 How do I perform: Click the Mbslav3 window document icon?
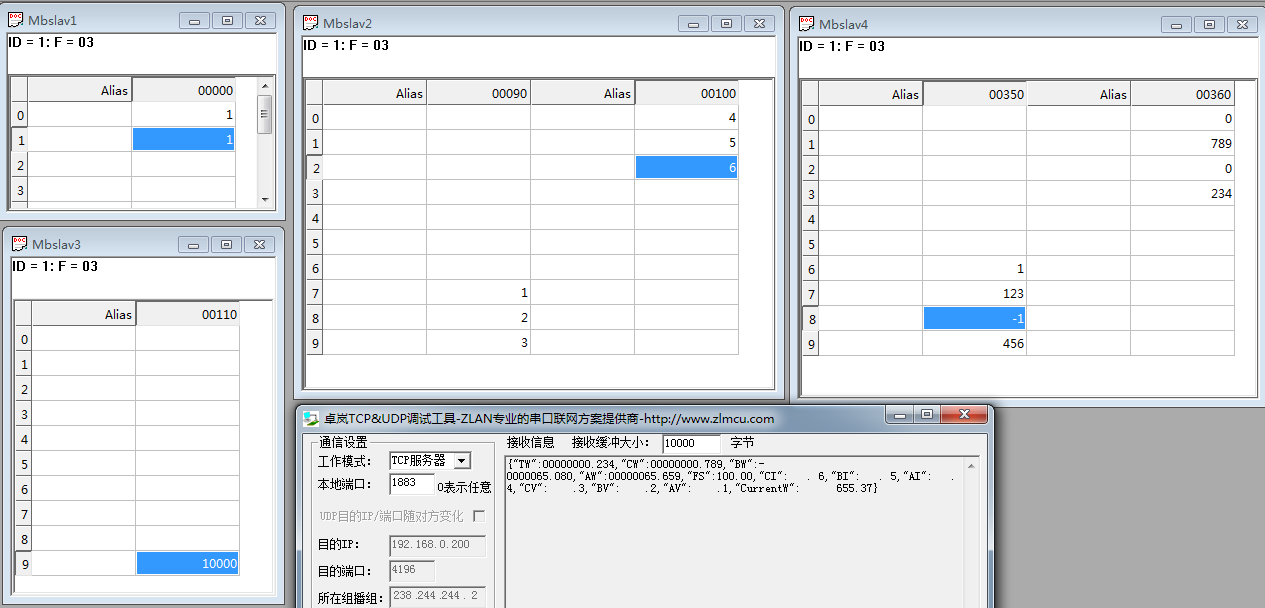20,243
